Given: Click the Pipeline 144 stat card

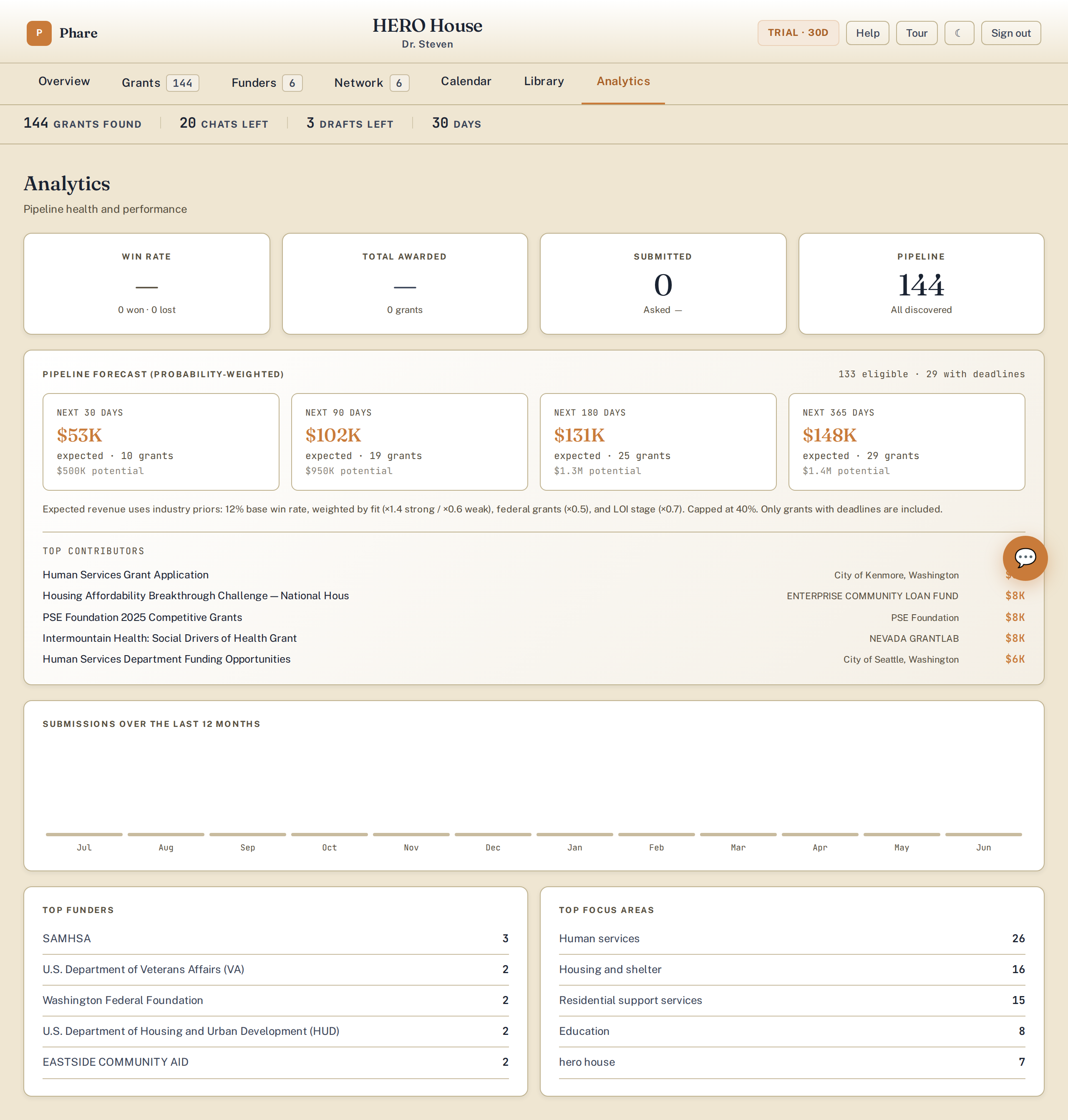Looking at the screenshot, I should [x=921, y=284].
